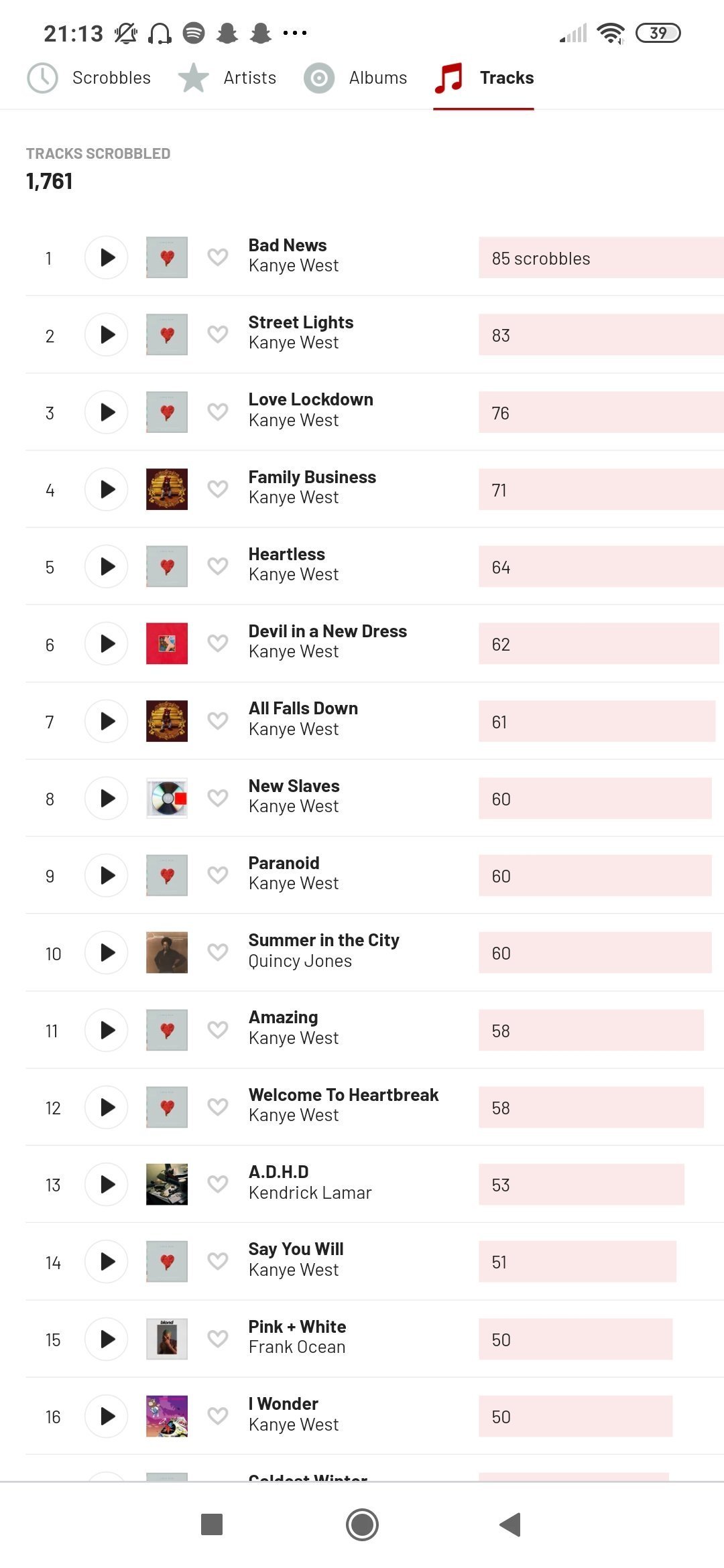Play the track Bad News
The width and height of the screenshot is (724, 1568).
pyautogui.click(x=107, y=257)
